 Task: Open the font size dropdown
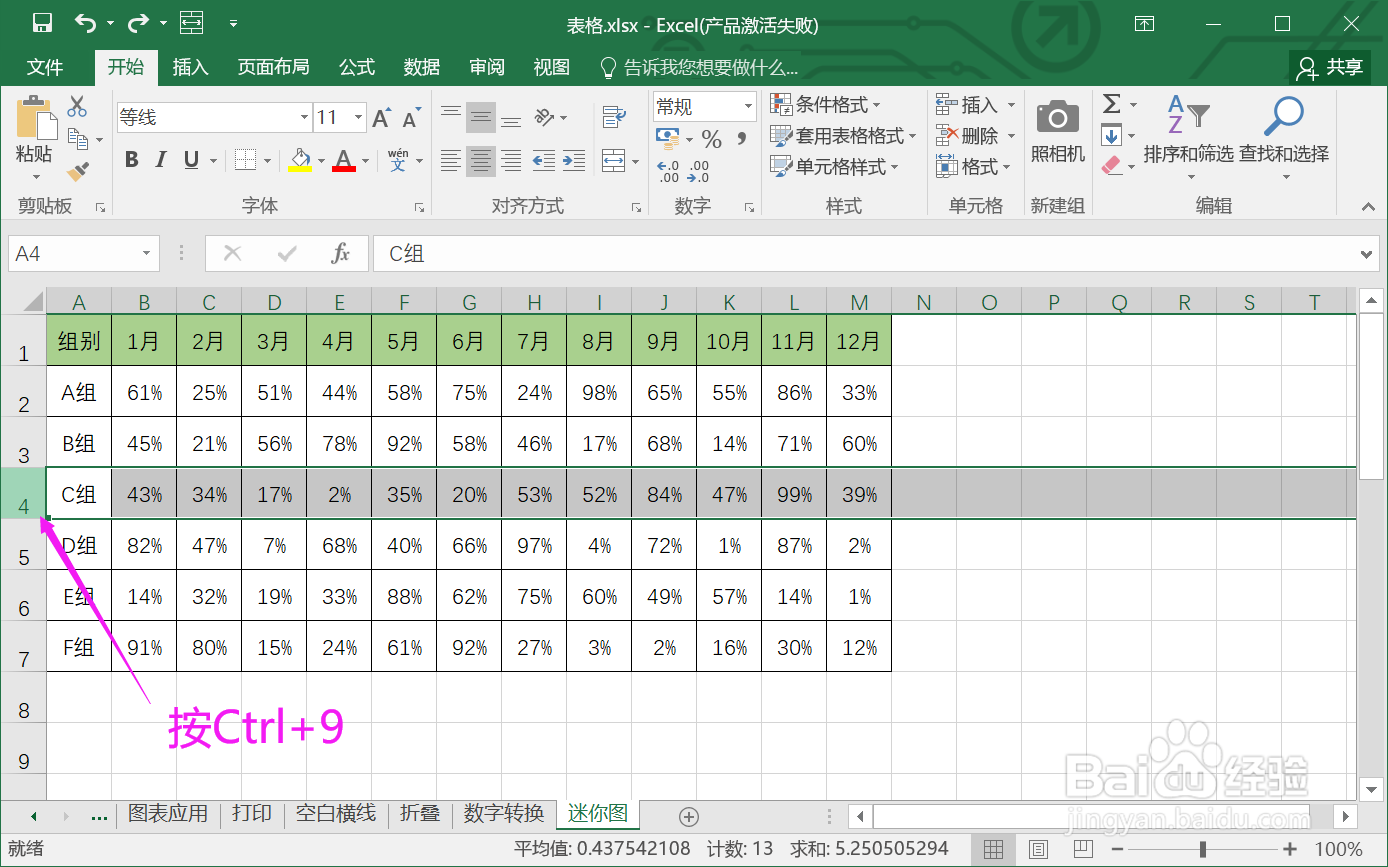coord(357,117)
